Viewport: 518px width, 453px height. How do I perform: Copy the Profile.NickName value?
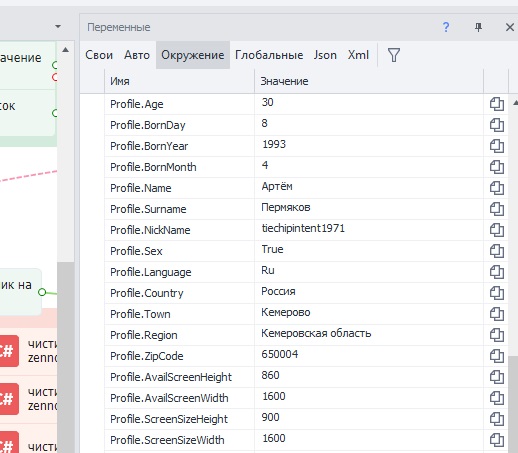click(x=497, y=230)
